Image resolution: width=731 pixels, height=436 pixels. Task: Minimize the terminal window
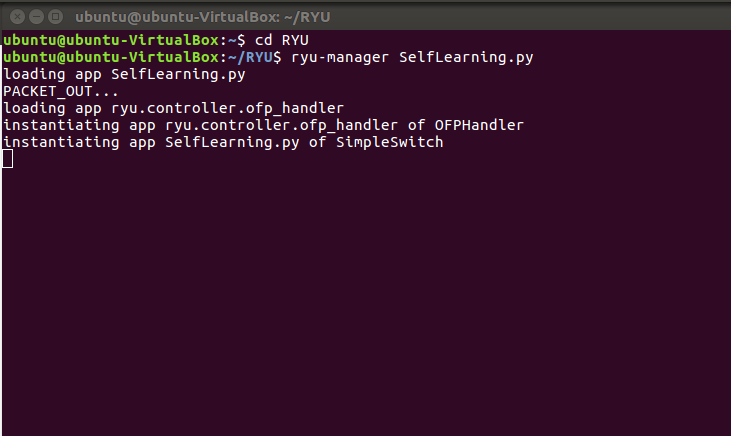point(32,17)
